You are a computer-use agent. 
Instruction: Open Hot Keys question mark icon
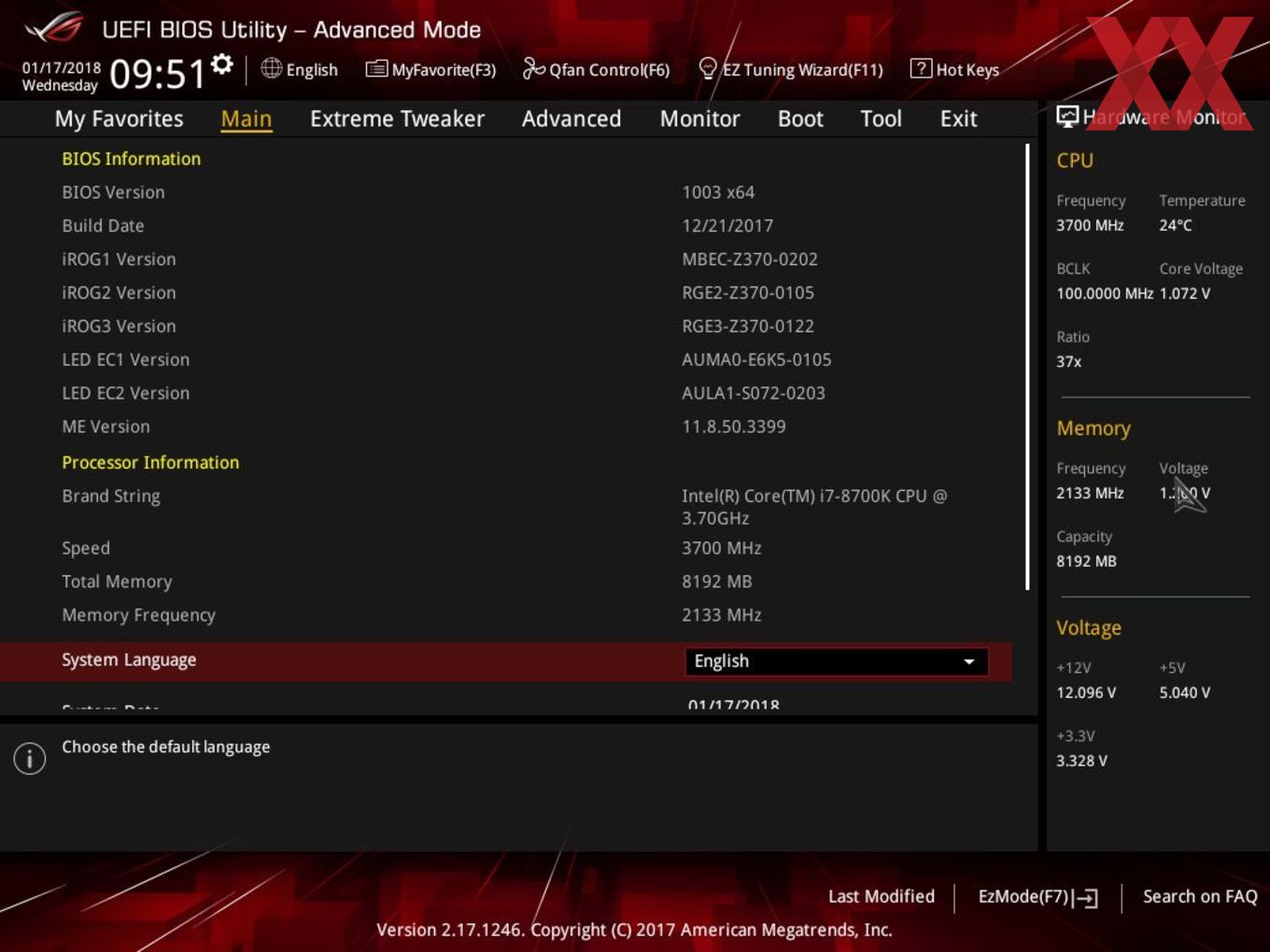(x=921, y=68)
